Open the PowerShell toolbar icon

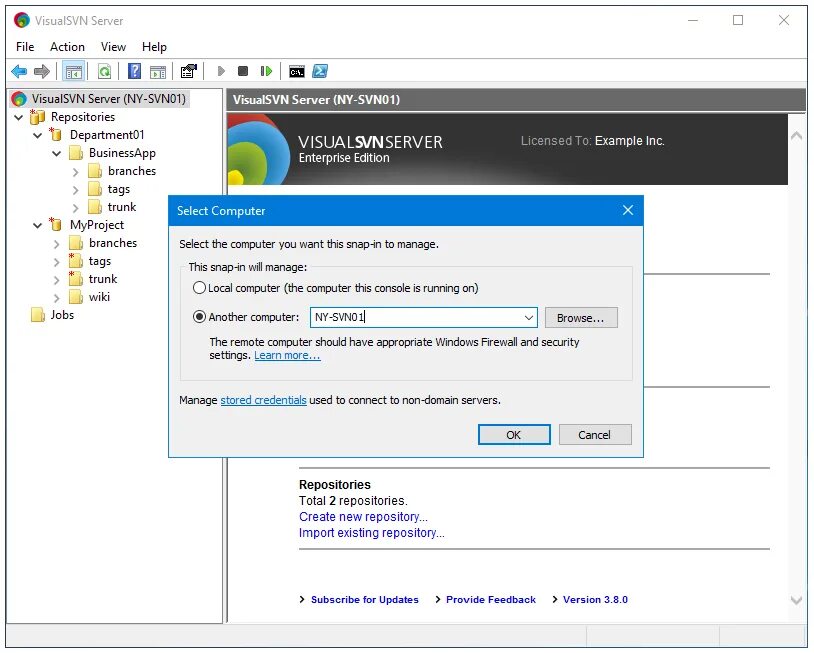(320, 71)
